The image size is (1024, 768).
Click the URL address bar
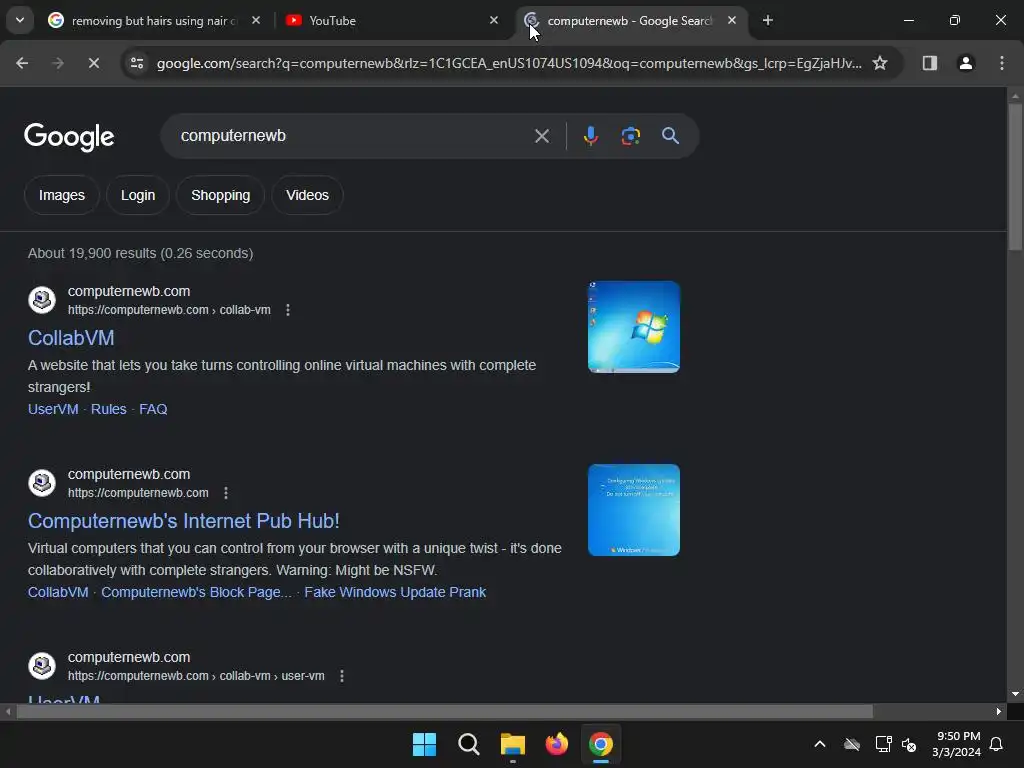click(x=509, y=63)
